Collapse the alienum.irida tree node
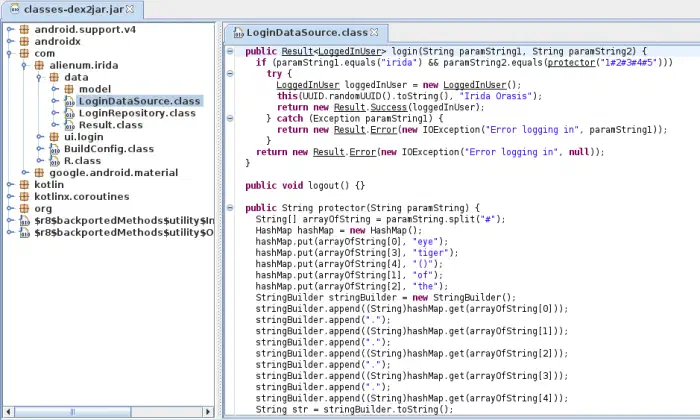This screenshot has width=700, height=420. [x=24, y=66]
